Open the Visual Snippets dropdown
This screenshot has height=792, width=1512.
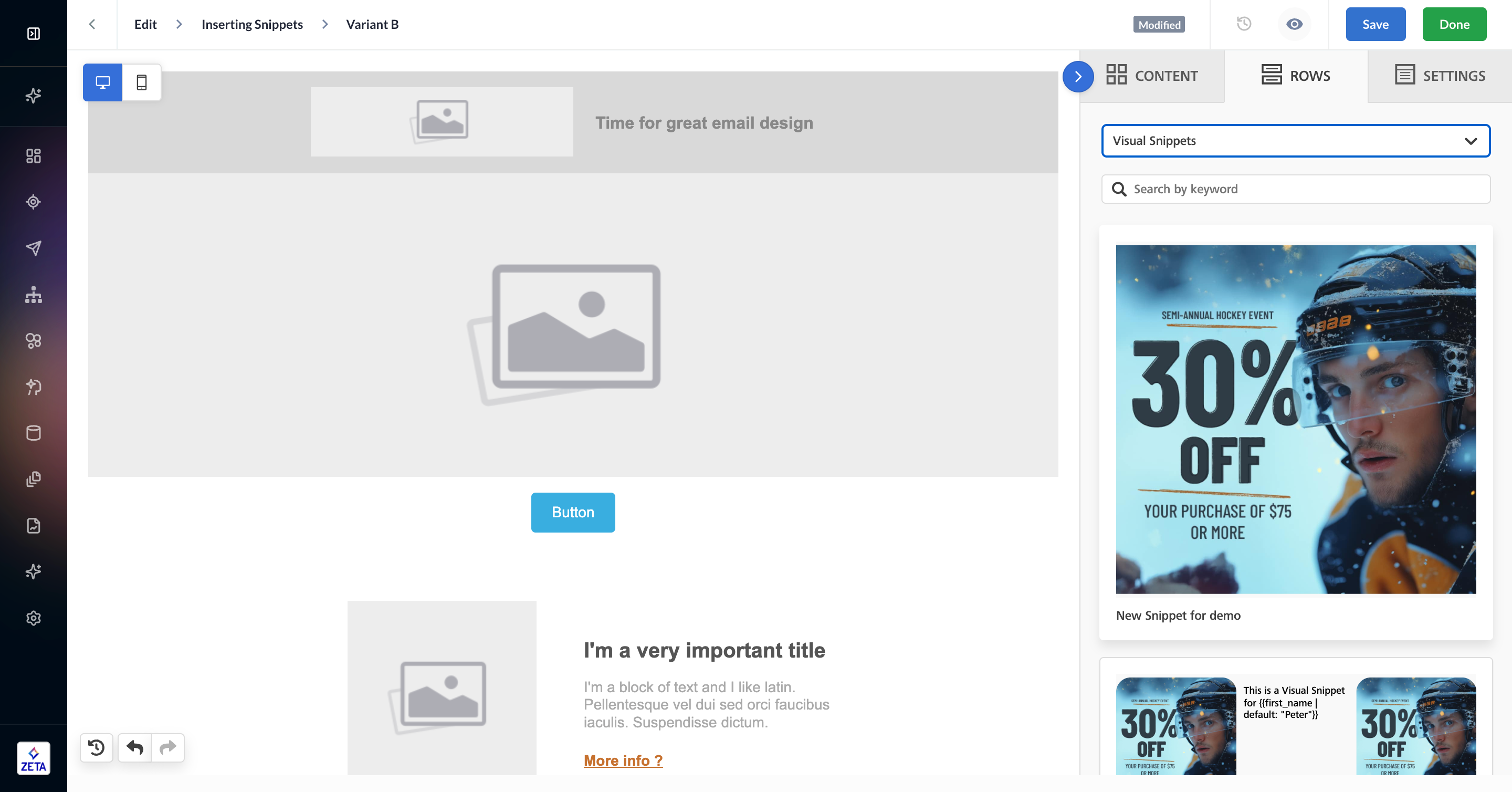(x=1295, y=141)
